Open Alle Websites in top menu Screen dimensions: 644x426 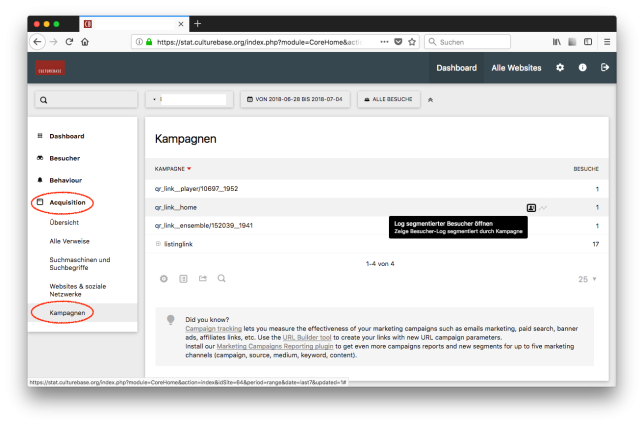516,68
